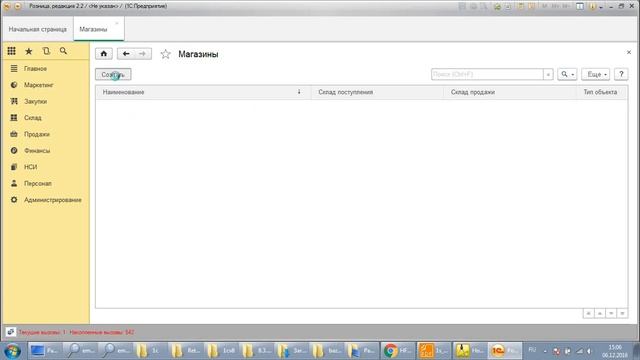
Task: Go down one page list button
Action: coord(611,313)
